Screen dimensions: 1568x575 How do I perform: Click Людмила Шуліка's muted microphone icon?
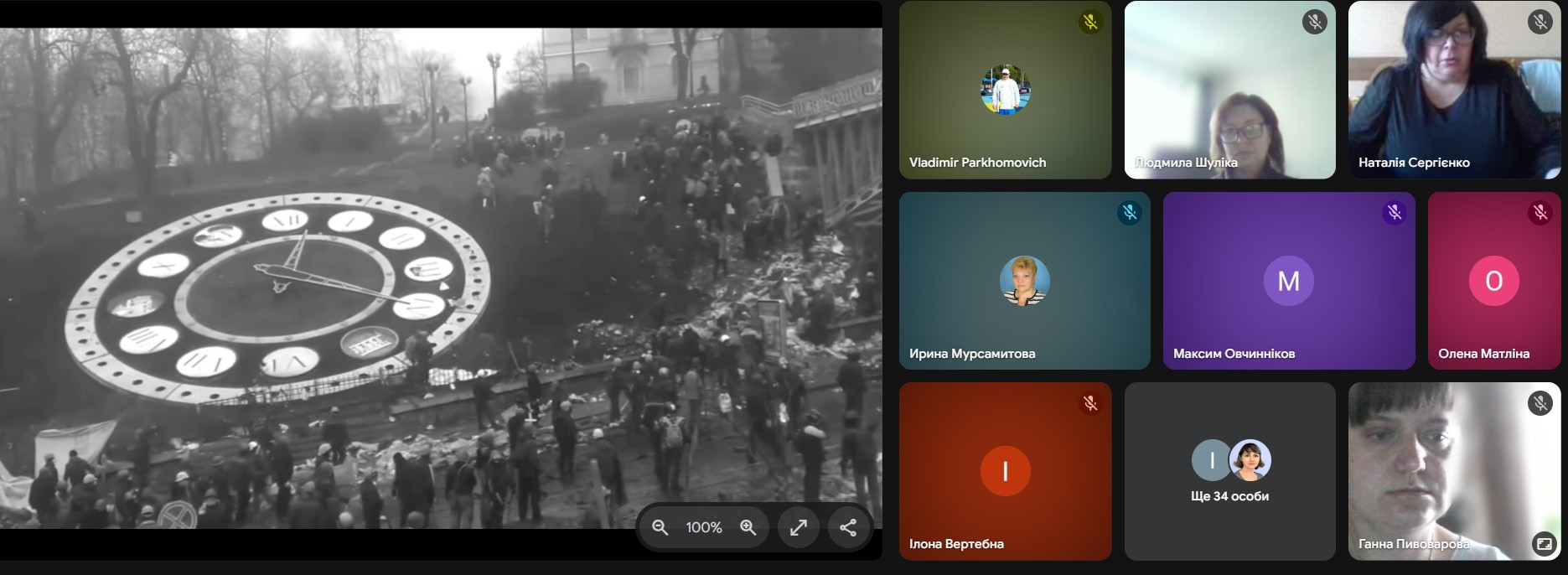coord(1315,22)
